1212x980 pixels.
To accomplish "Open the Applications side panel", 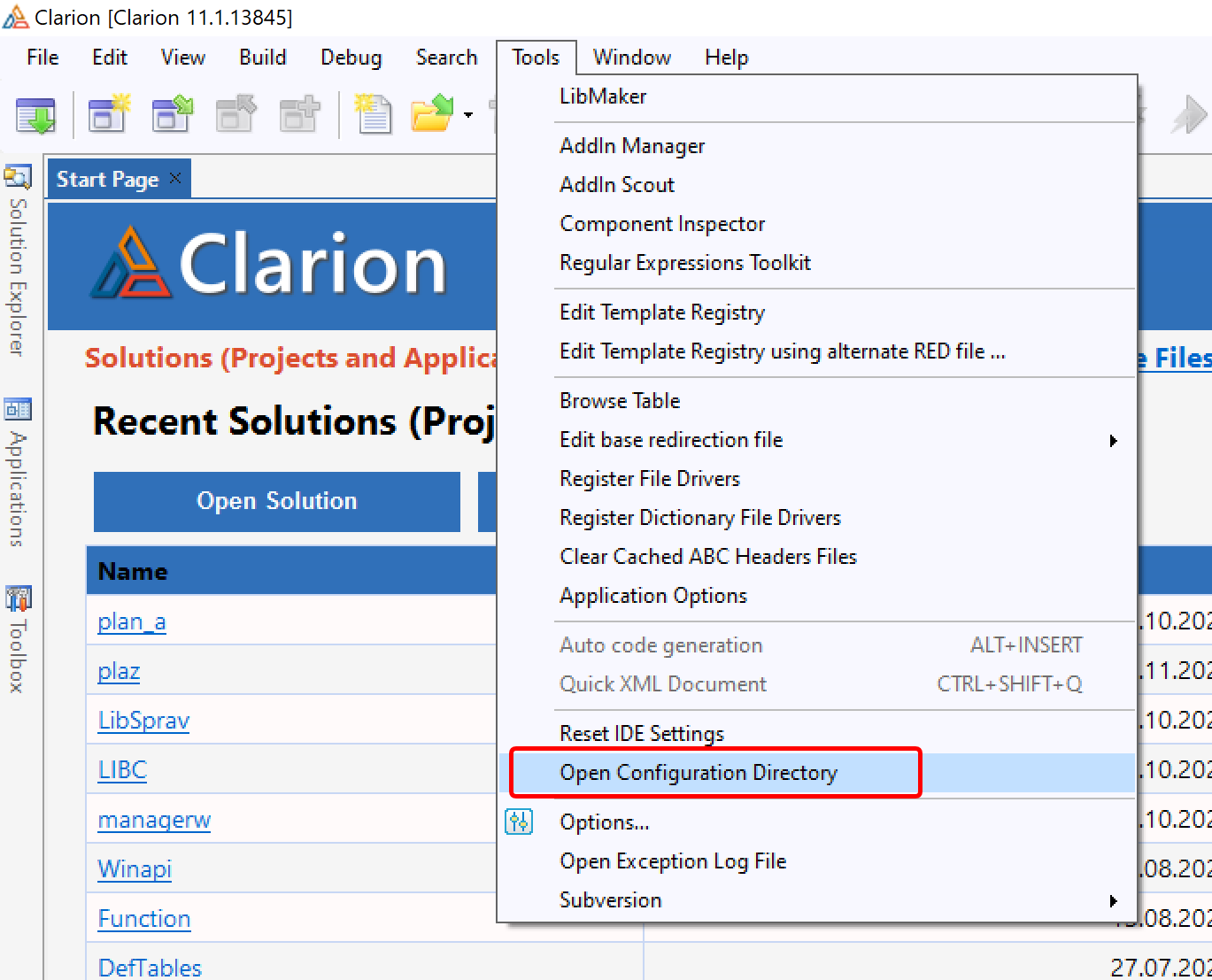I will pyautogui.click(x=18, y=474).
